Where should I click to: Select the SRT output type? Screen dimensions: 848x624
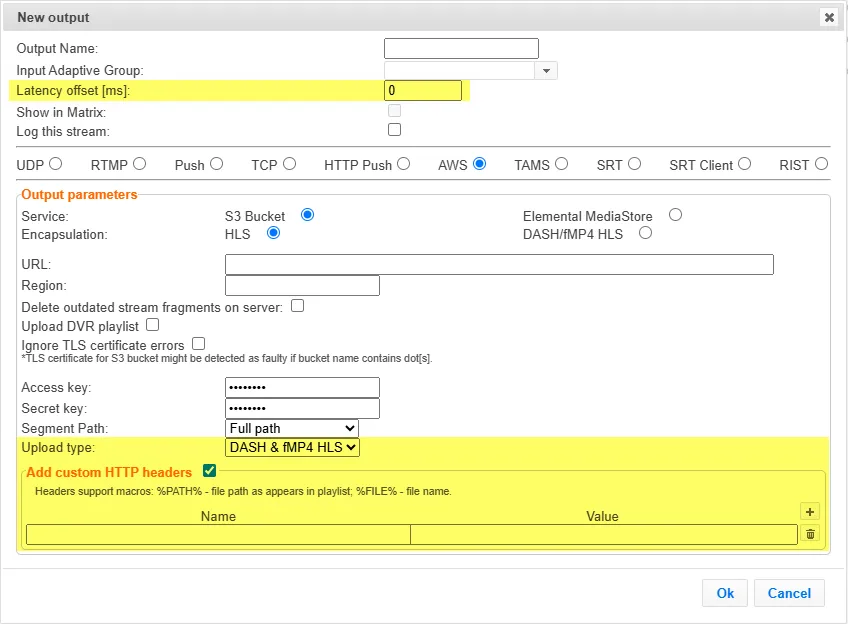point(634,164)
